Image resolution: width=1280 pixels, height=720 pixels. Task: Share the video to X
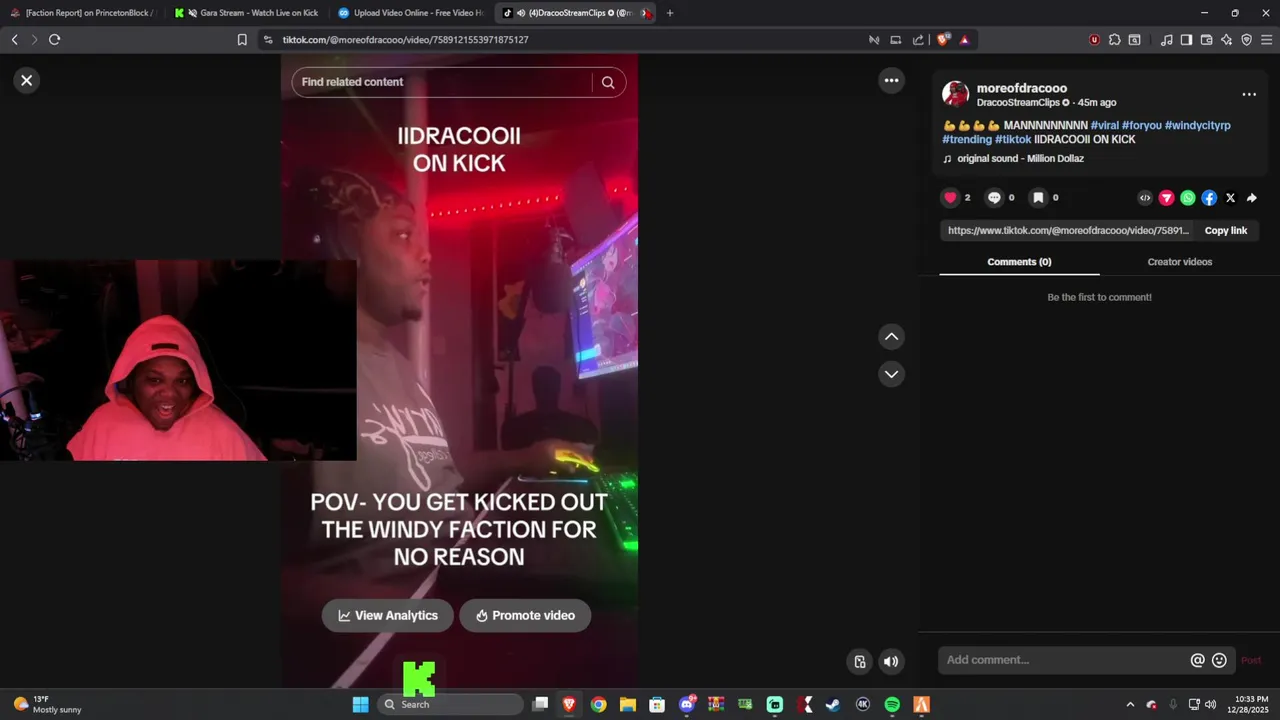click(1230, 198)
